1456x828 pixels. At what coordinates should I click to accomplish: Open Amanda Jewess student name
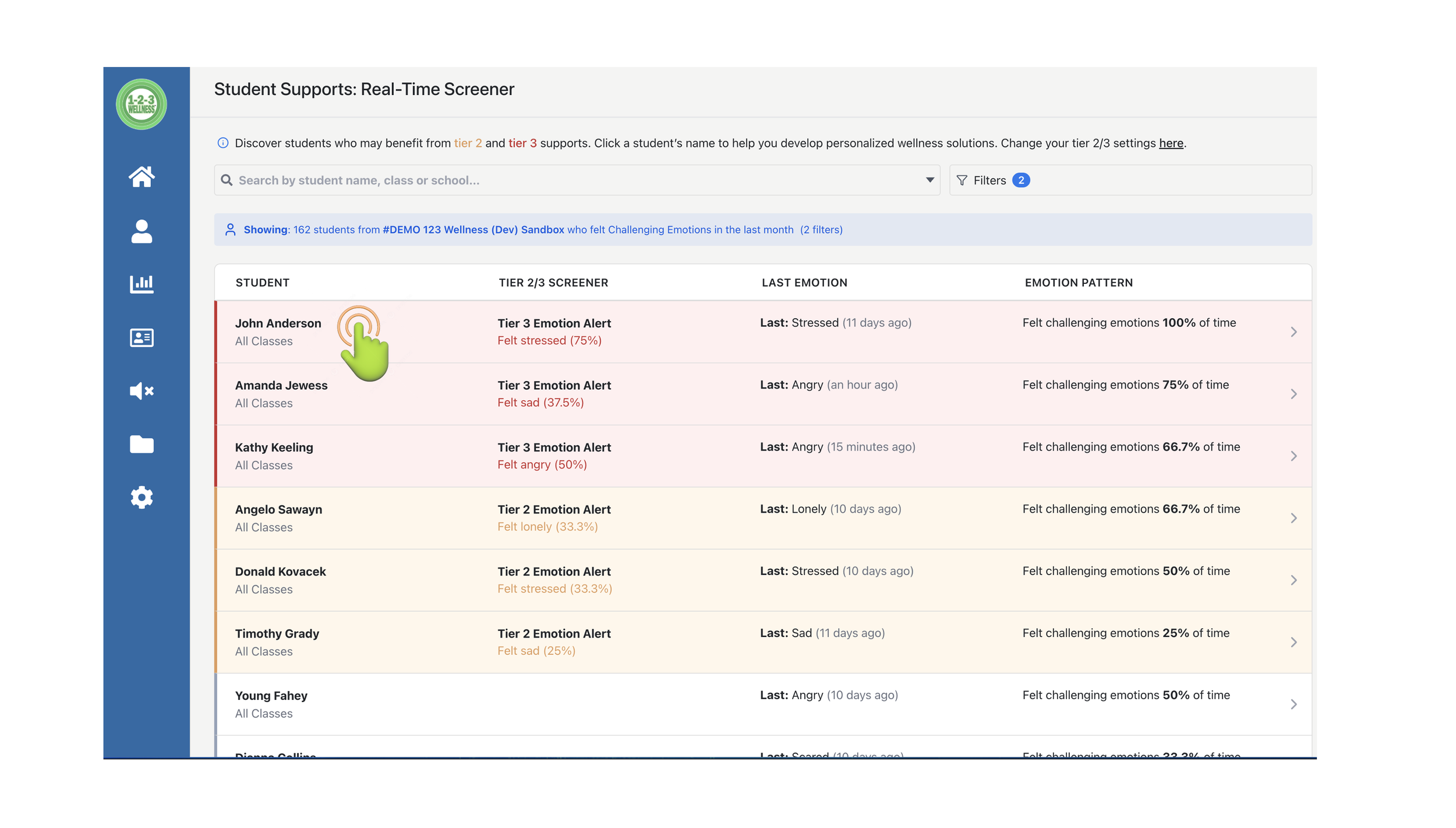point(281,385)
